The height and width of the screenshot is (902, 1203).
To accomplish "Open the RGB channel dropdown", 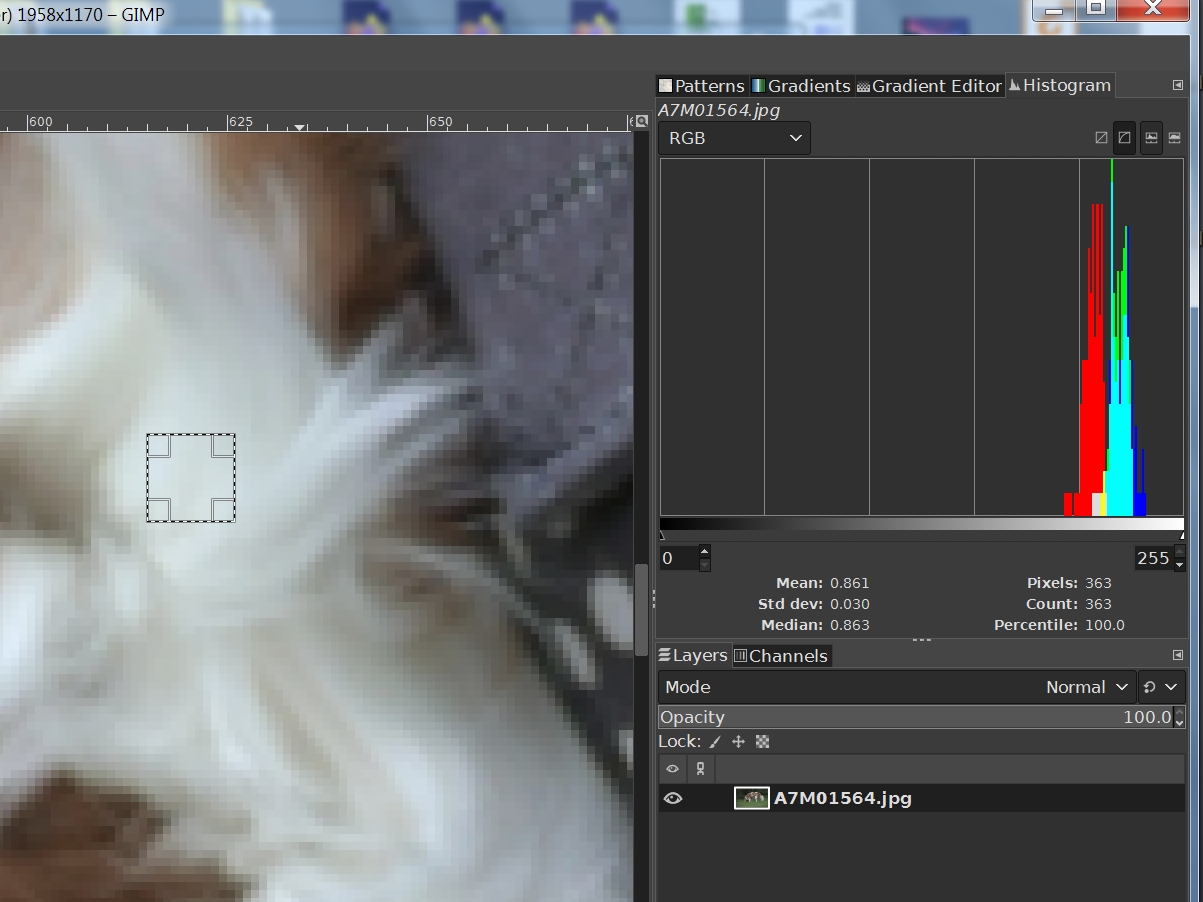I will tap(735, 138).
